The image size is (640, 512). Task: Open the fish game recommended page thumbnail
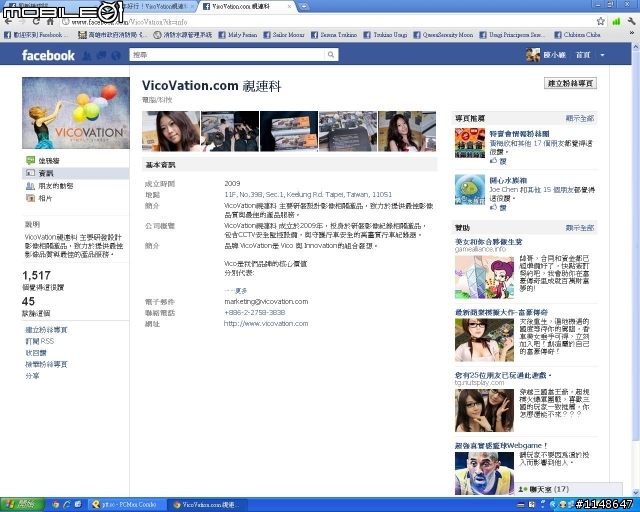pos(470,189)
